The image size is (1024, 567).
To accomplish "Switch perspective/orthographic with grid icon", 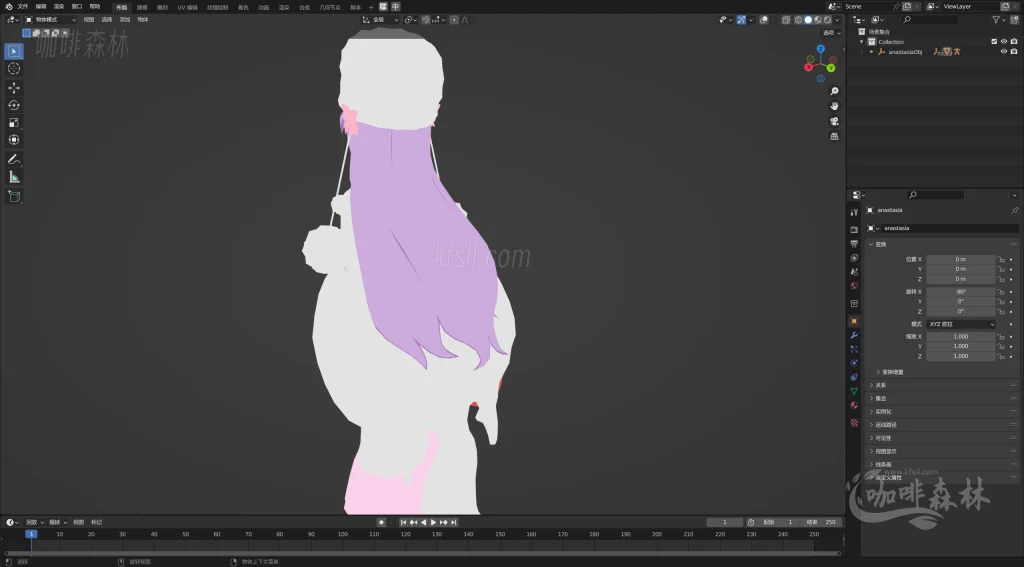I will (834, 136).
